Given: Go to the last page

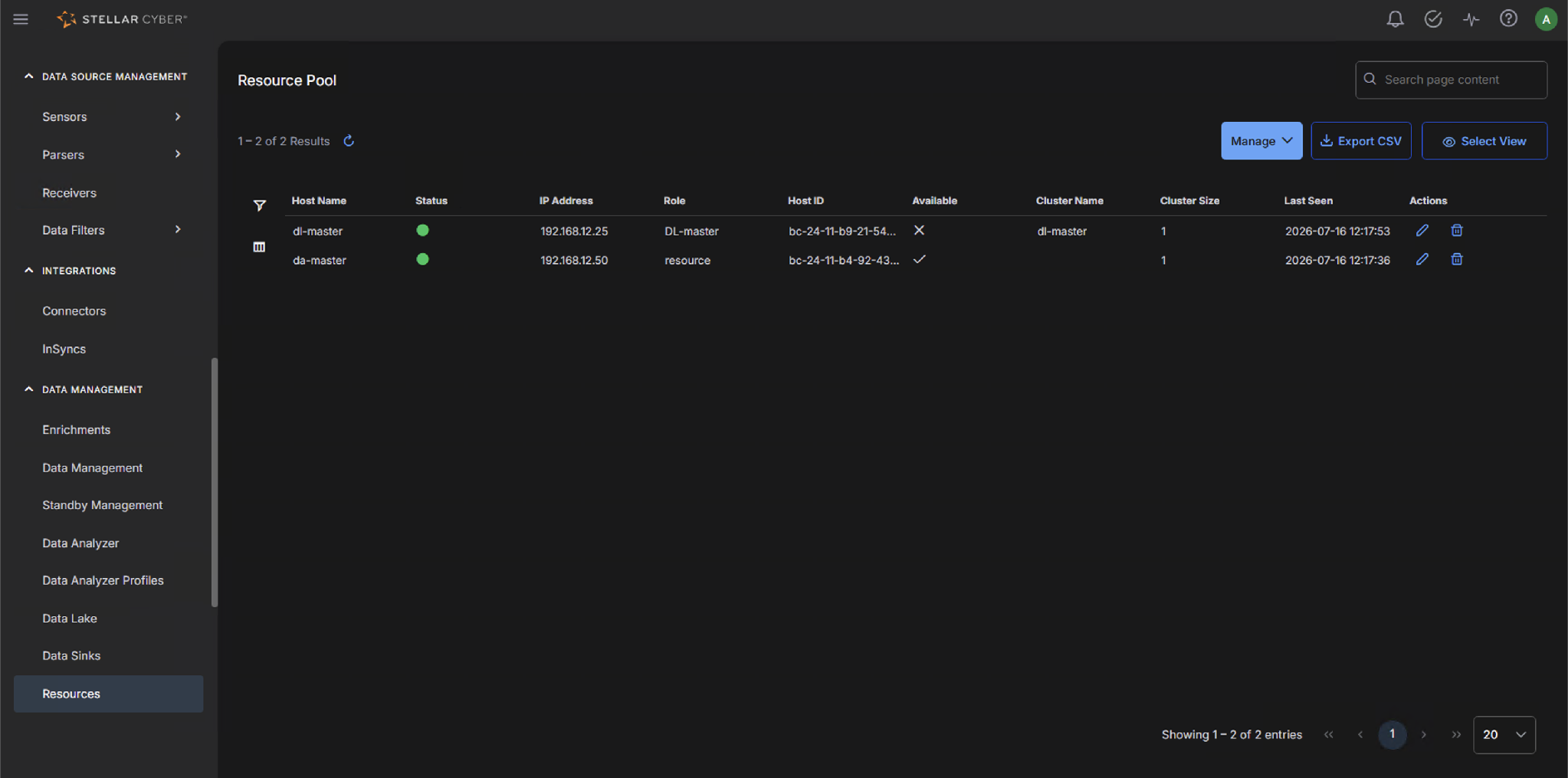Looking at the screenshot, I should click(1456, 734).
